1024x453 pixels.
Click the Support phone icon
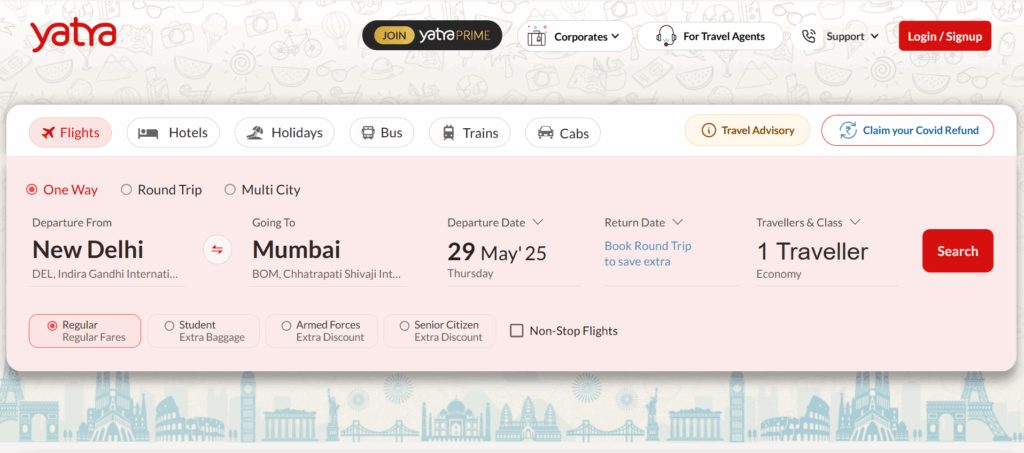[x=809, y=37]
